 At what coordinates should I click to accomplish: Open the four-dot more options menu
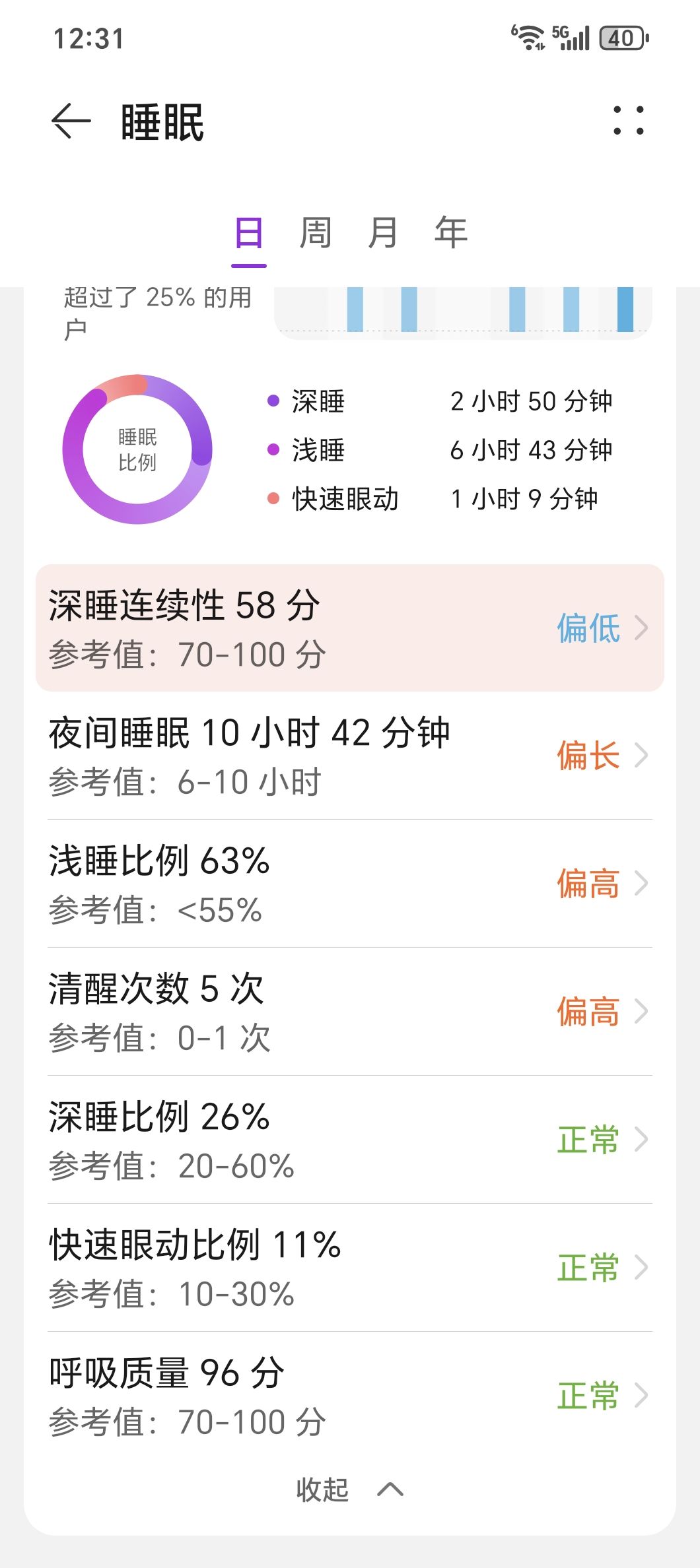click(x=628, y=121)
